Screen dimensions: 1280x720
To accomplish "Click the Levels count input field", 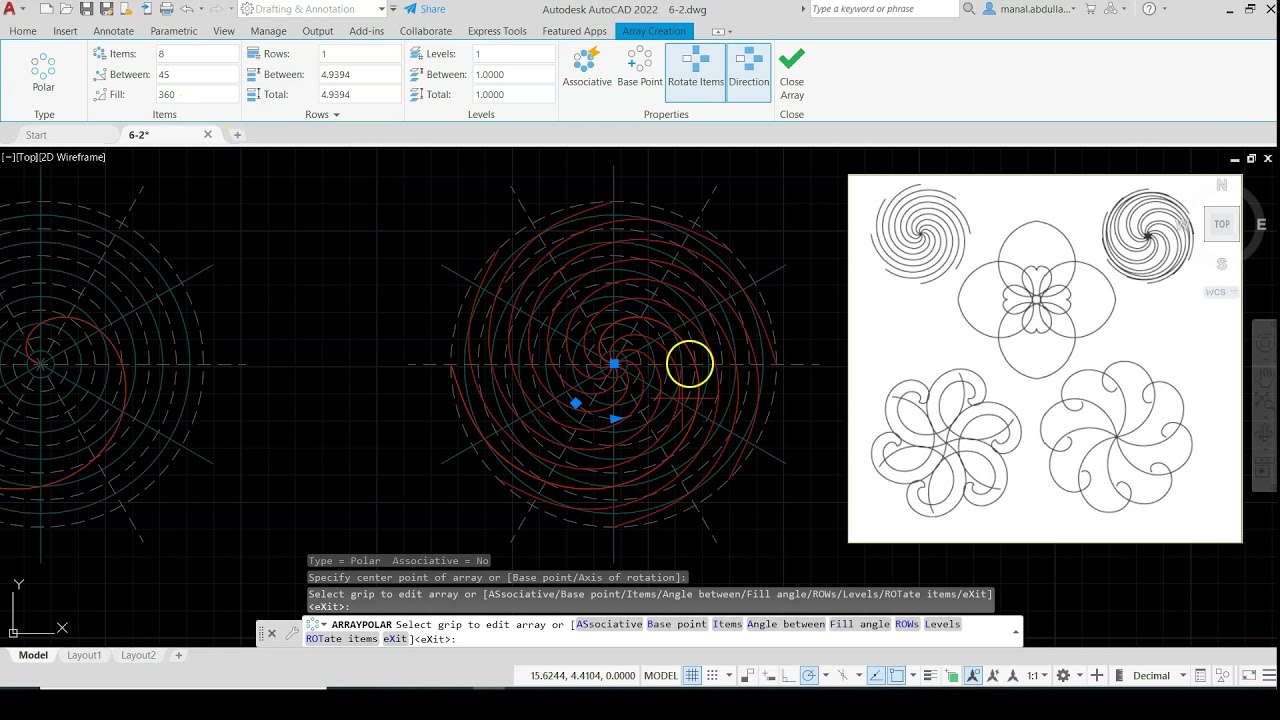I will click(513, 54).
